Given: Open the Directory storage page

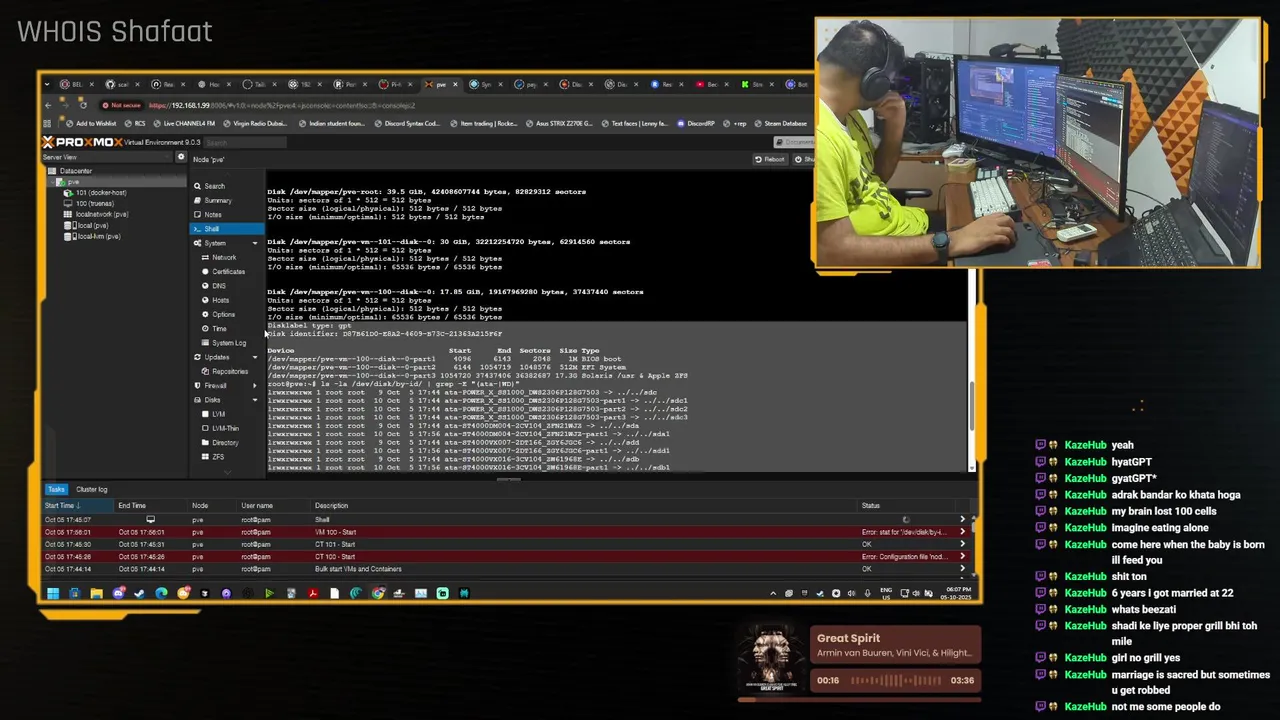Looking at the screenshot, I should tap(225, 442).
